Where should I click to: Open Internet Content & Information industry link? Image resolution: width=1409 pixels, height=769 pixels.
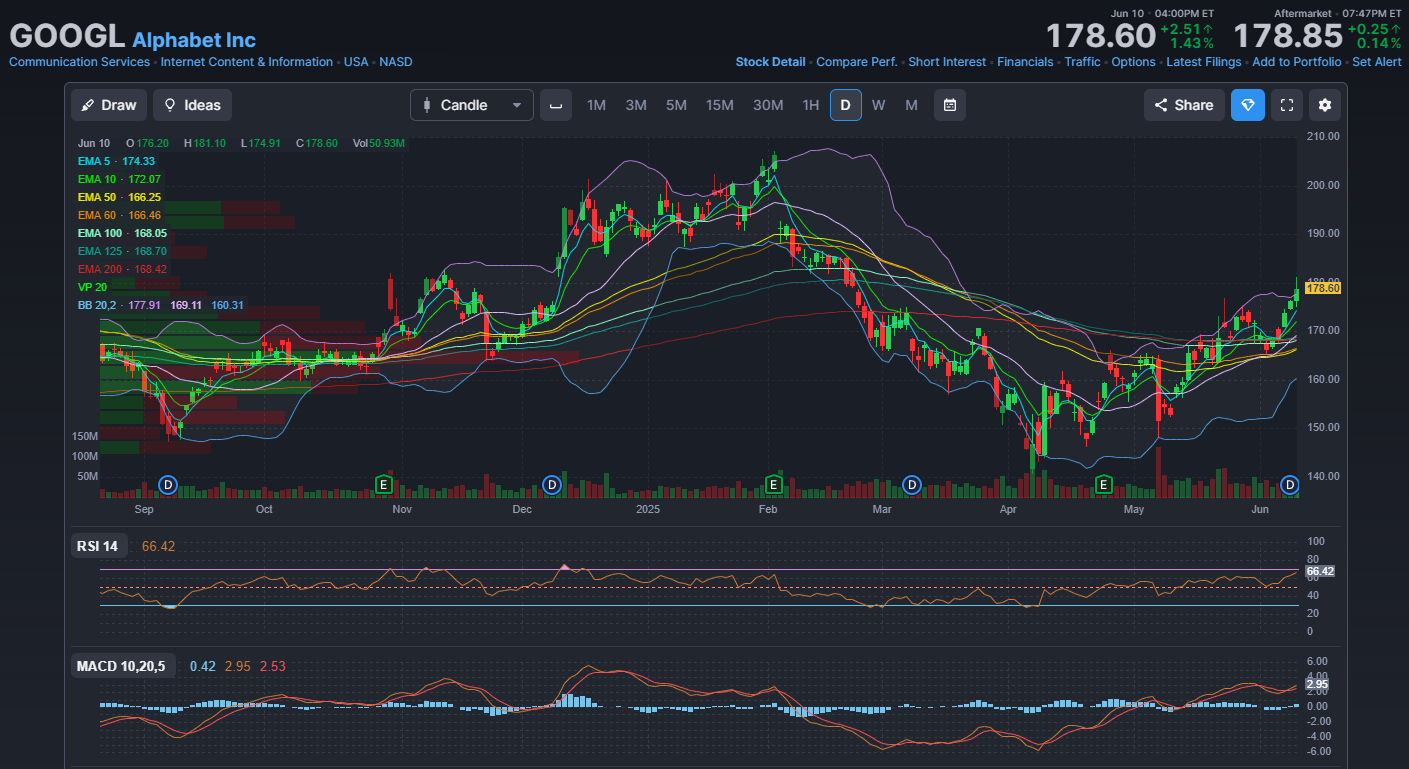(247, 62)
